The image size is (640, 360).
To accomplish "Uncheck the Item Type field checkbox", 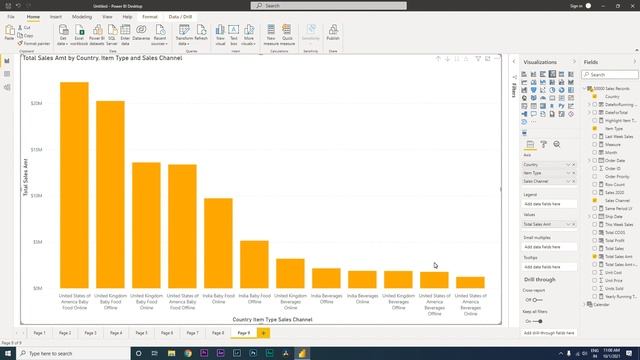I will pyautogui.click(x=595, y=128).
